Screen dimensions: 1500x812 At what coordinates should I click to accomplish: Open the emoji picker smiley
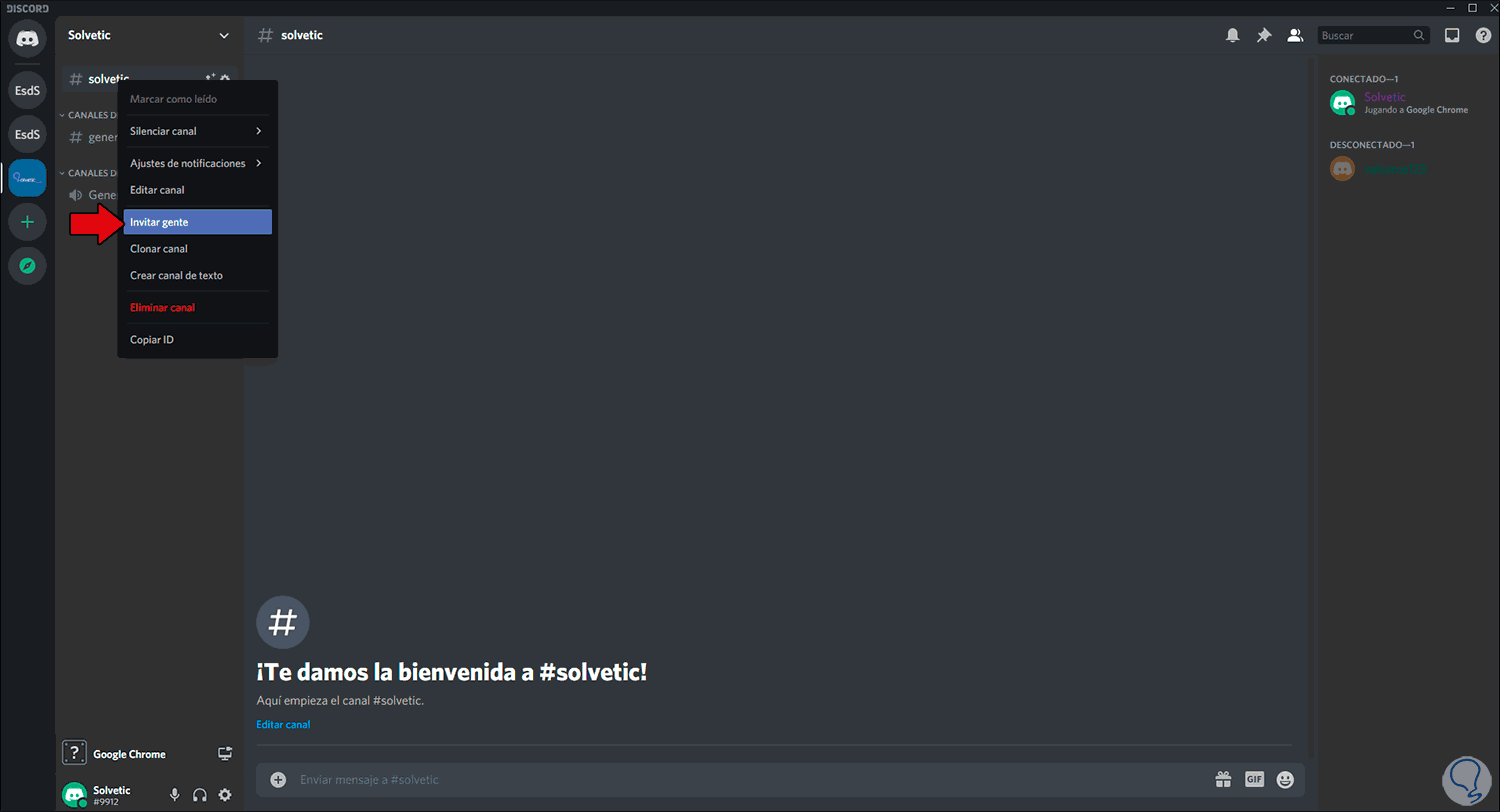pyautogui.click(x=1285, y=779)
